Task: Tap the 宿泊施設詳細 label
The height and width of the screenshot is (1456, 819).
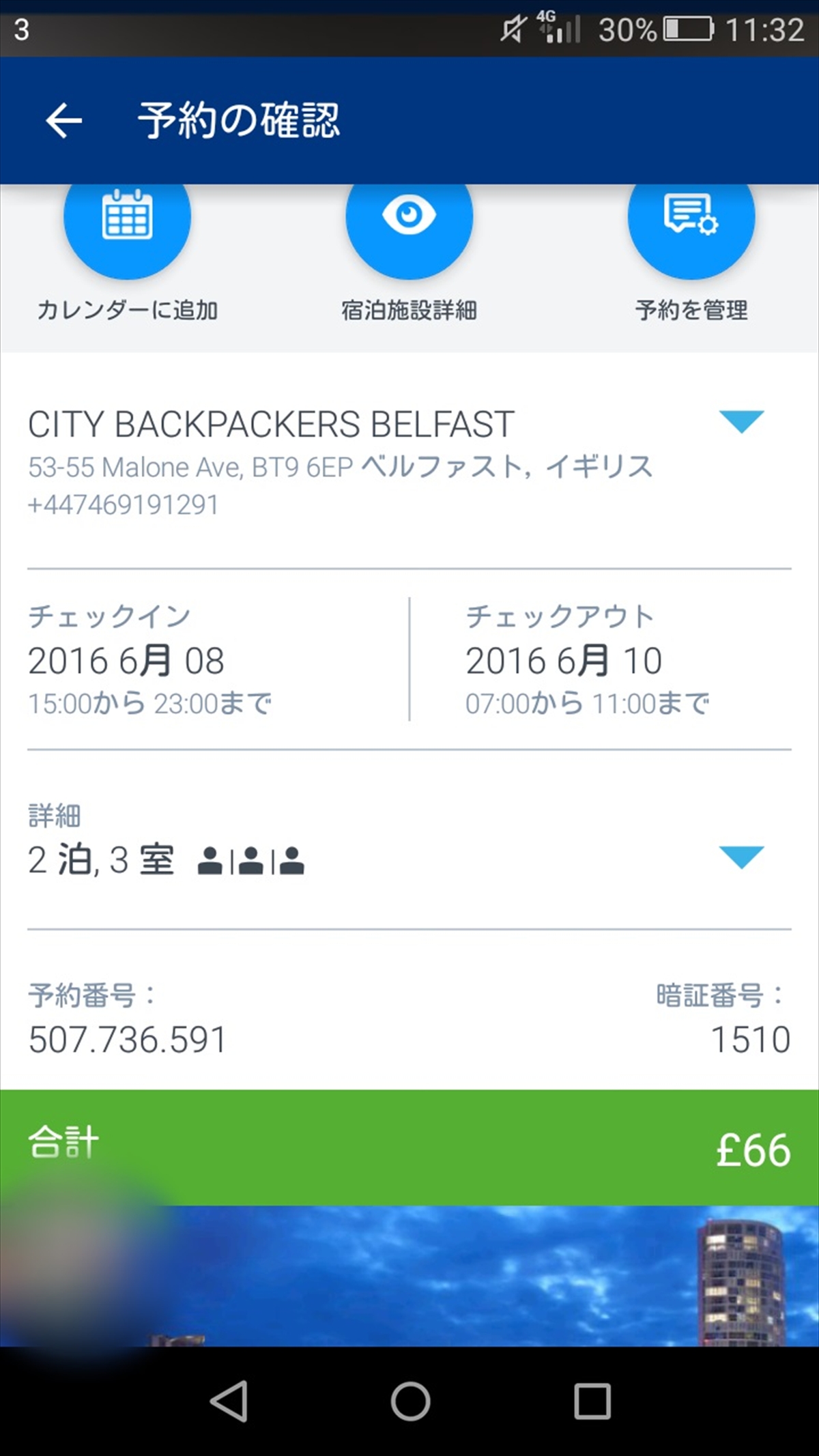Action: pos(409,311)
